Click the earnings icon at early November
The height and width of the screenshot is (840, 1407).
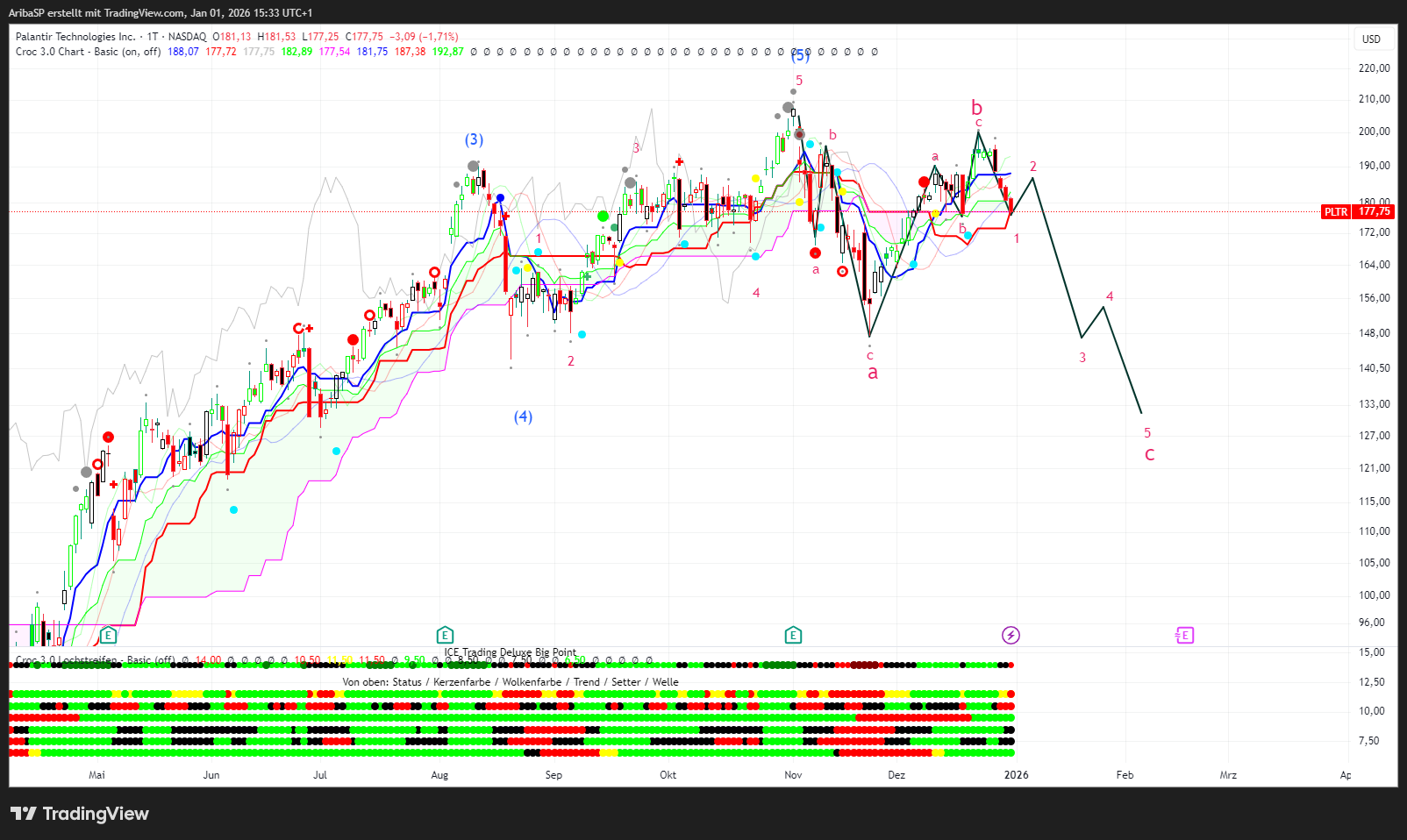coord(793,635)
